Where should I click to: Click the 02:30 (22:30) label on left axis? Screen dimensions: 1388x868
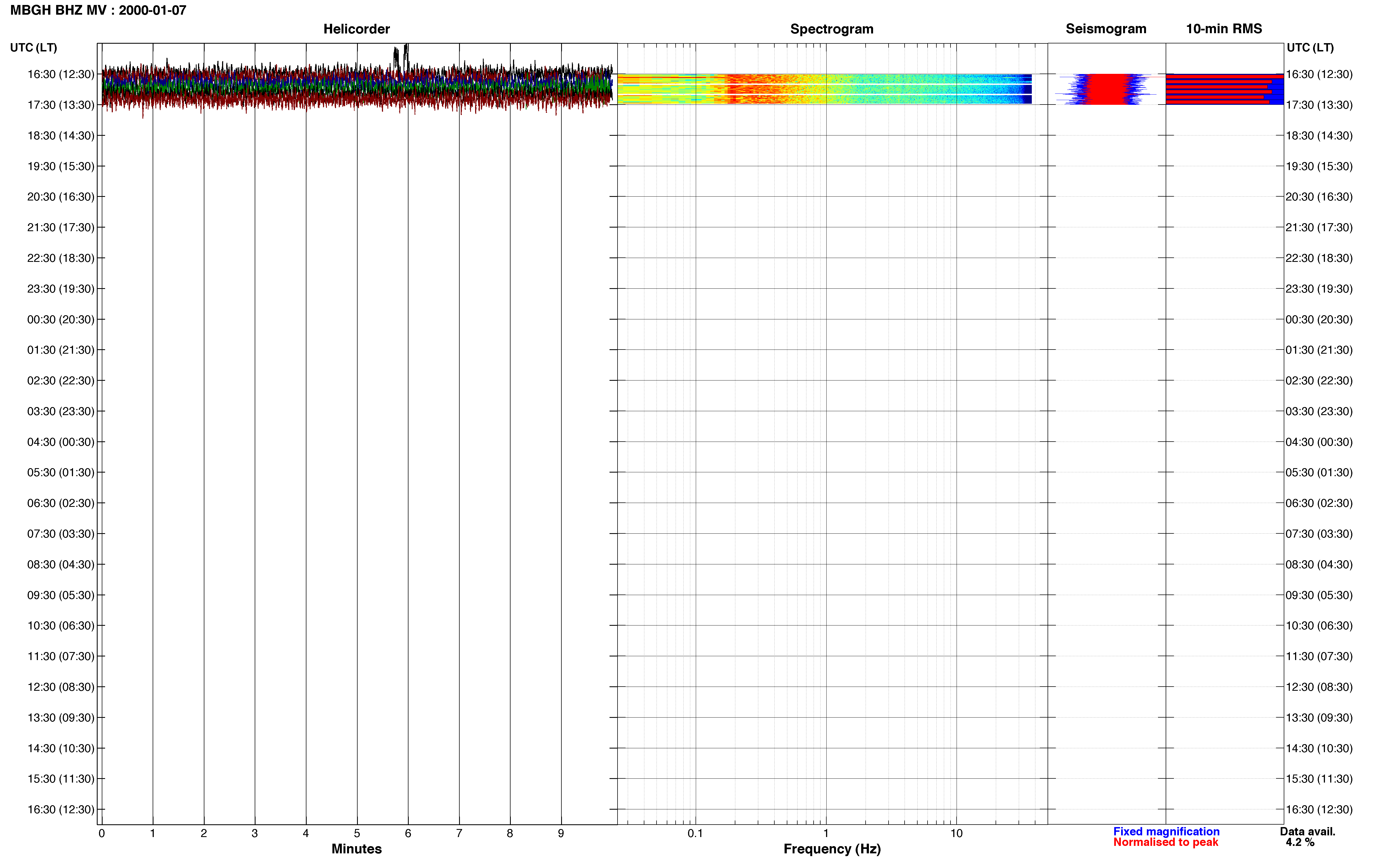point(61,380)
